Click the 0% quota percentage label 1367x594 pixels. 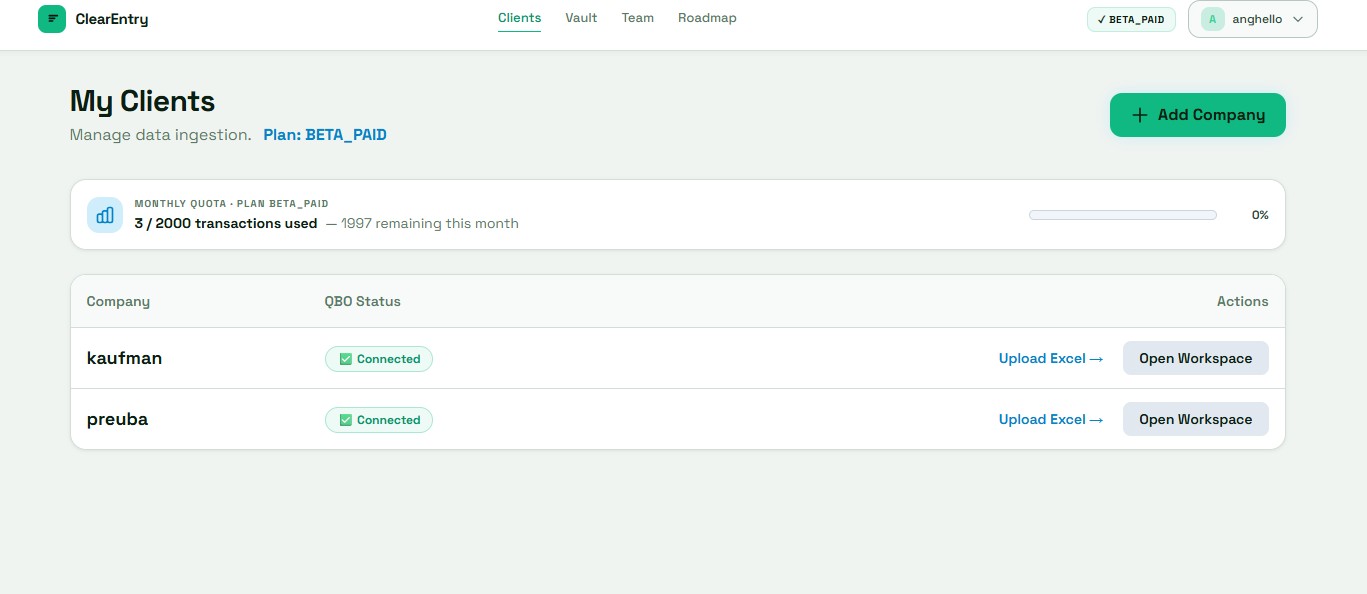tap(1260, 215)
